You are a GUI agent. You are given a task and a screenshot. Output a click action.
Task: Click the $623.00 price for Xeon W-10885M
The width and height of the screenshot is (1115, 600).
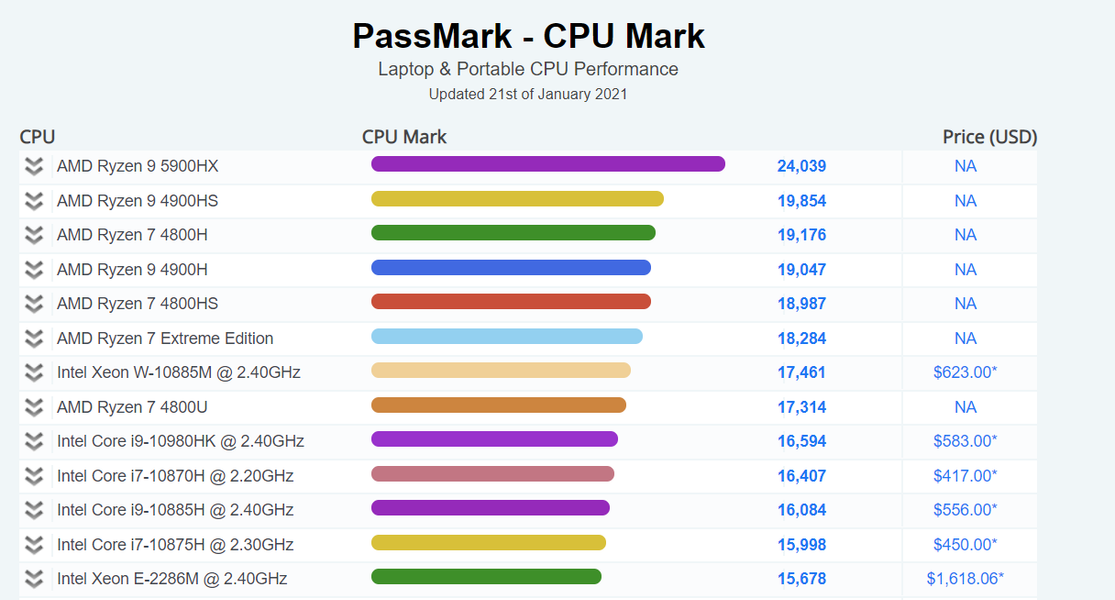(964, 373)
